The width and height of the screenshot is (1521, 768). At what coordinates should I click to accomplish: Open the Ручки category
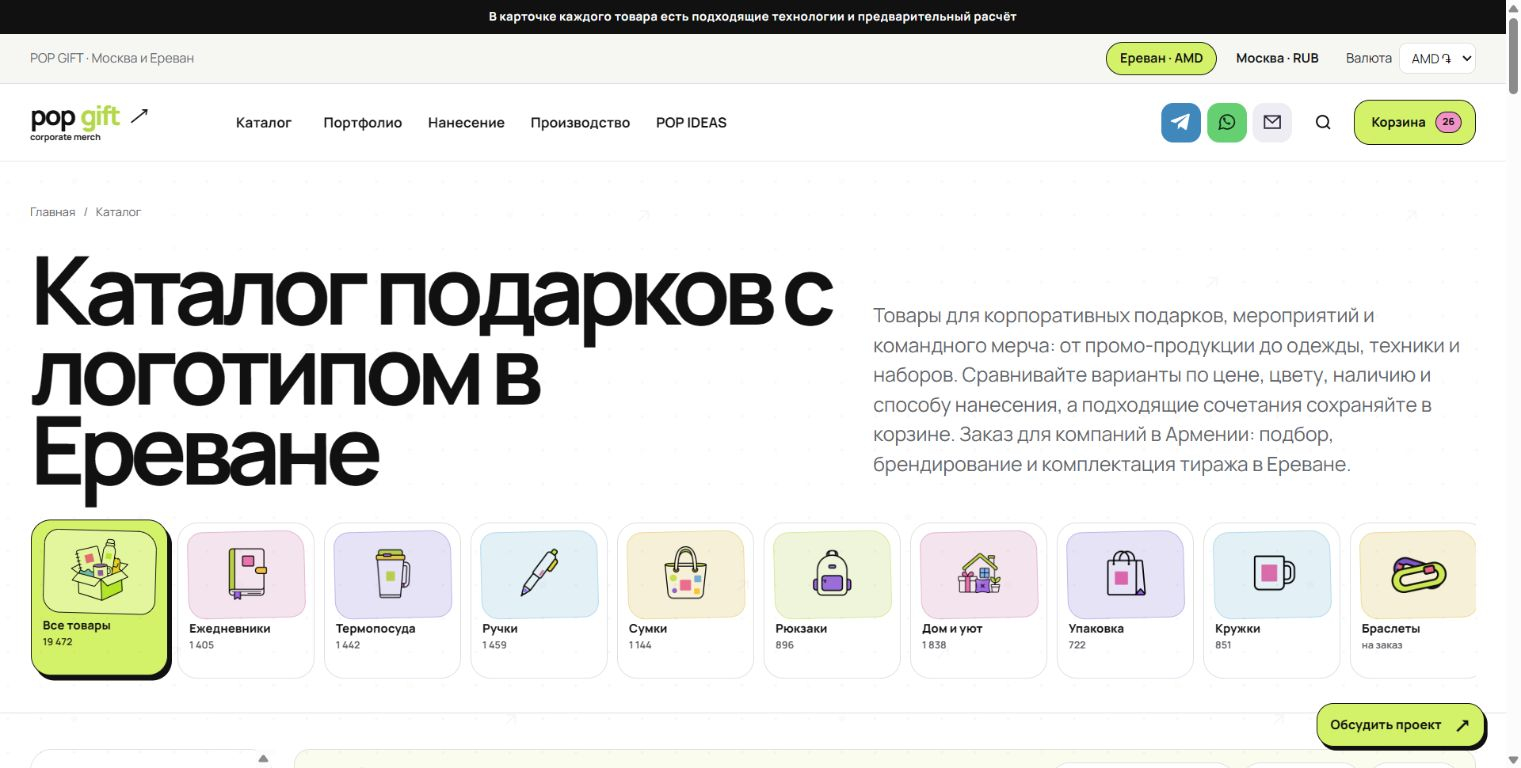(x=539, y=600)
